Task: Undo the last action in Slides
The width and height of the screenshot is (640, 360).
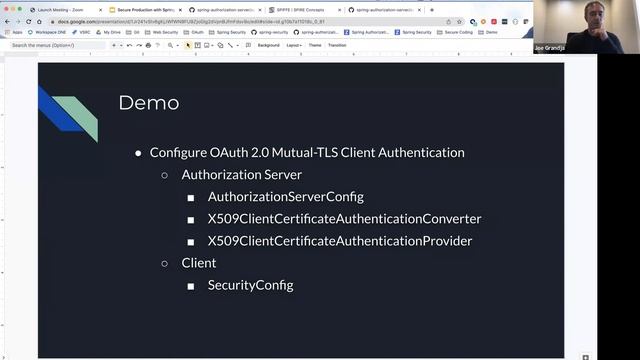Action: pyautogui.click(x=129, y=45)
